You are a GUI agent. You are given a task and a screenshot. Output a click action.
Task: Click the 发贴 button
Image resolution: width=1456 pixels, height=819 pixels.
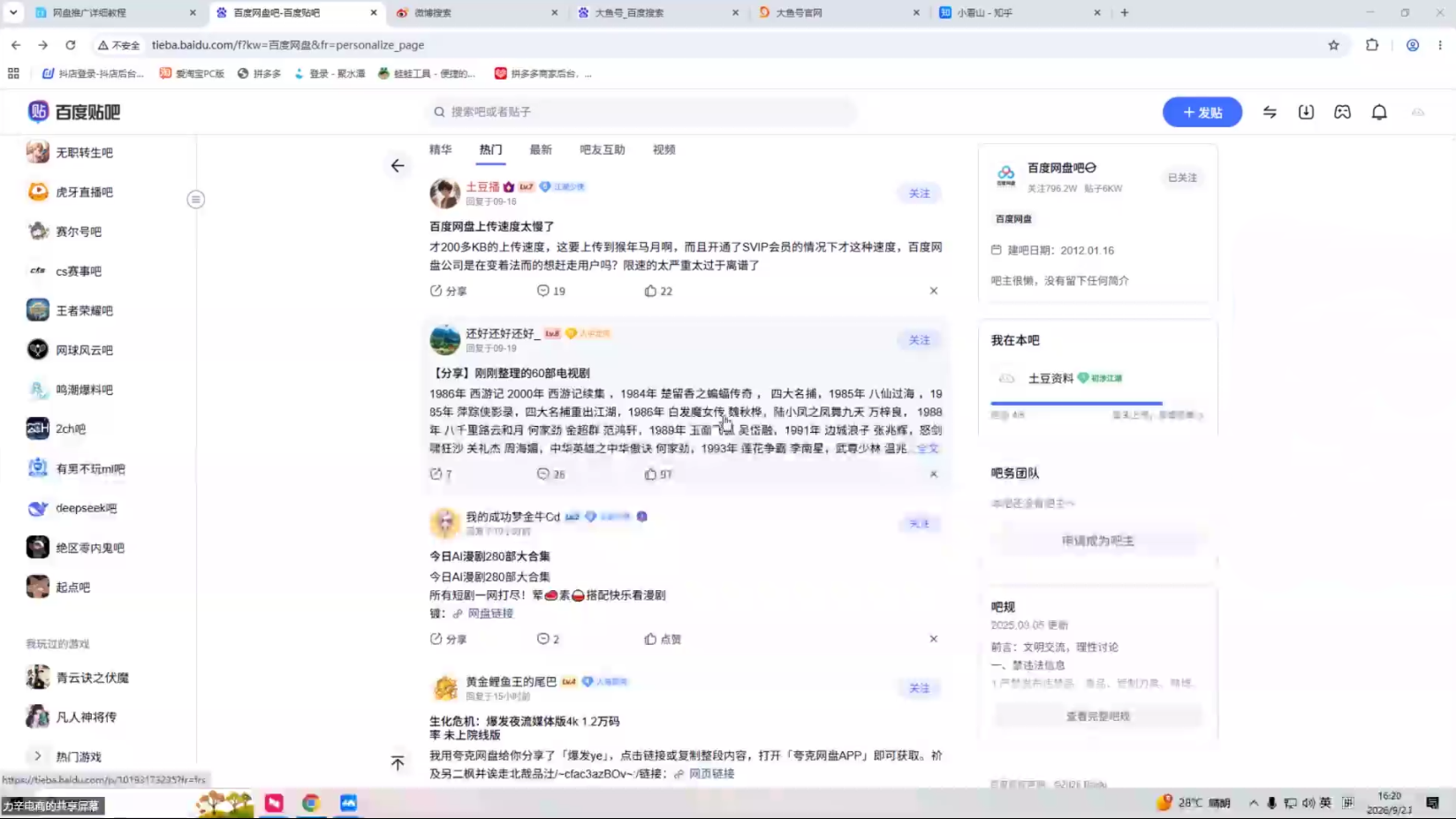pos(1202,112)
